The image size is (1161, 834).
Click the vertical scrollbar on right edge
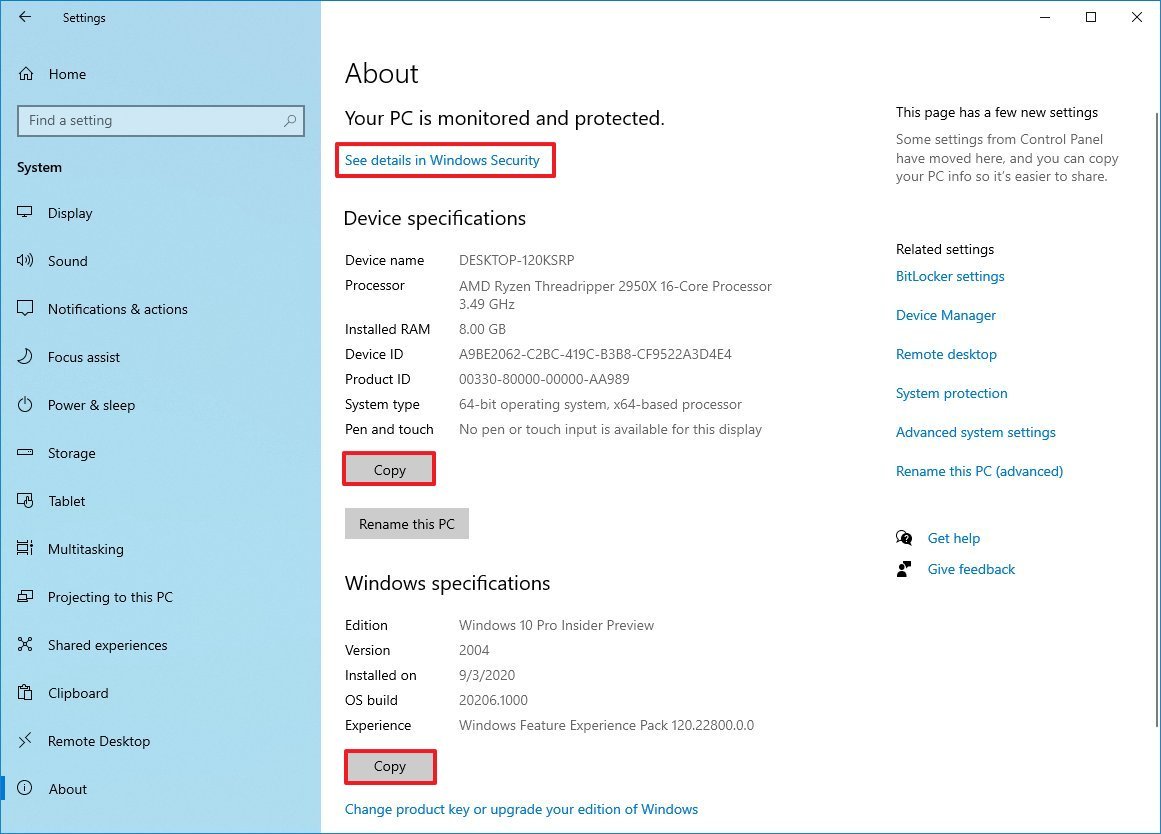[1157, 418]
